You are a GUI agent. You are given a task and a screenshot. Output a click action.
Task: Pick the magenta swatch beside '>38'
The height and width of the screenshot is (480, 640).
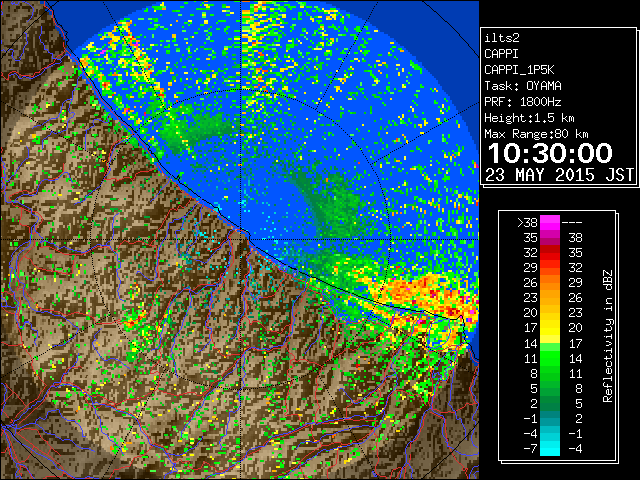[x=550, y=223]
